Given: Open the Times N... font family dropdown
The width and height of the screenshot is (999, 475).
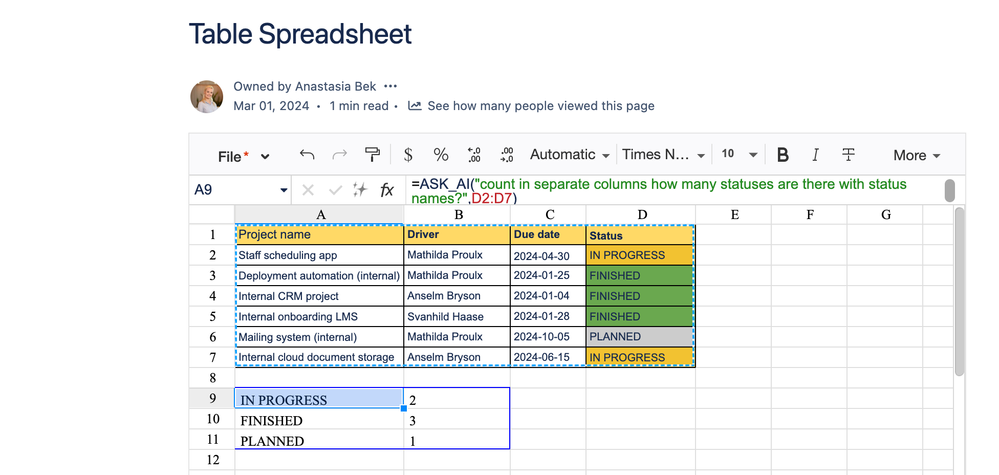Looking at the screenshot, I should pos(663,155).
